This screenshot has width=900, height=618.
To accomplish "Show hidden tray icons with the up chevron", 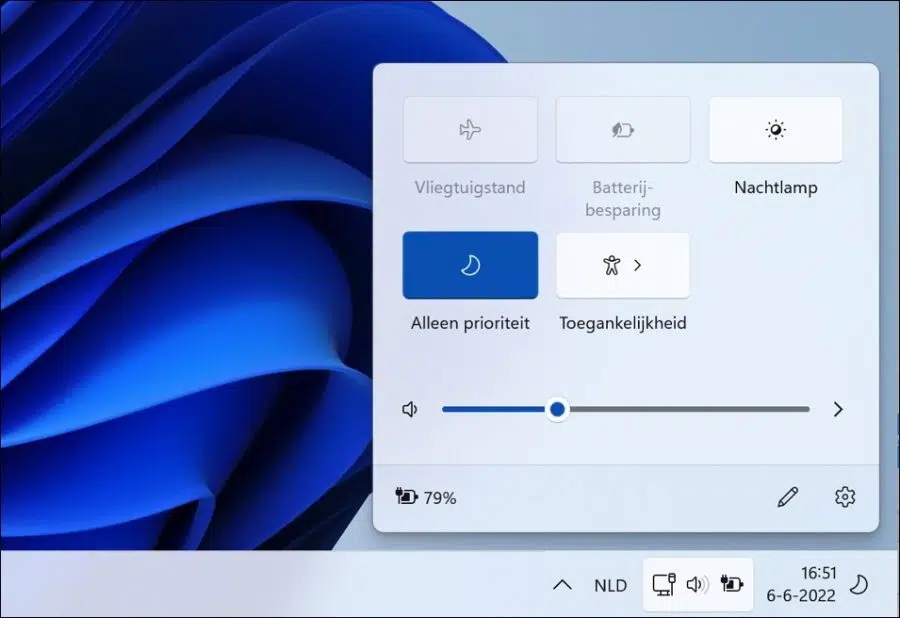I will tap(562, 585).
